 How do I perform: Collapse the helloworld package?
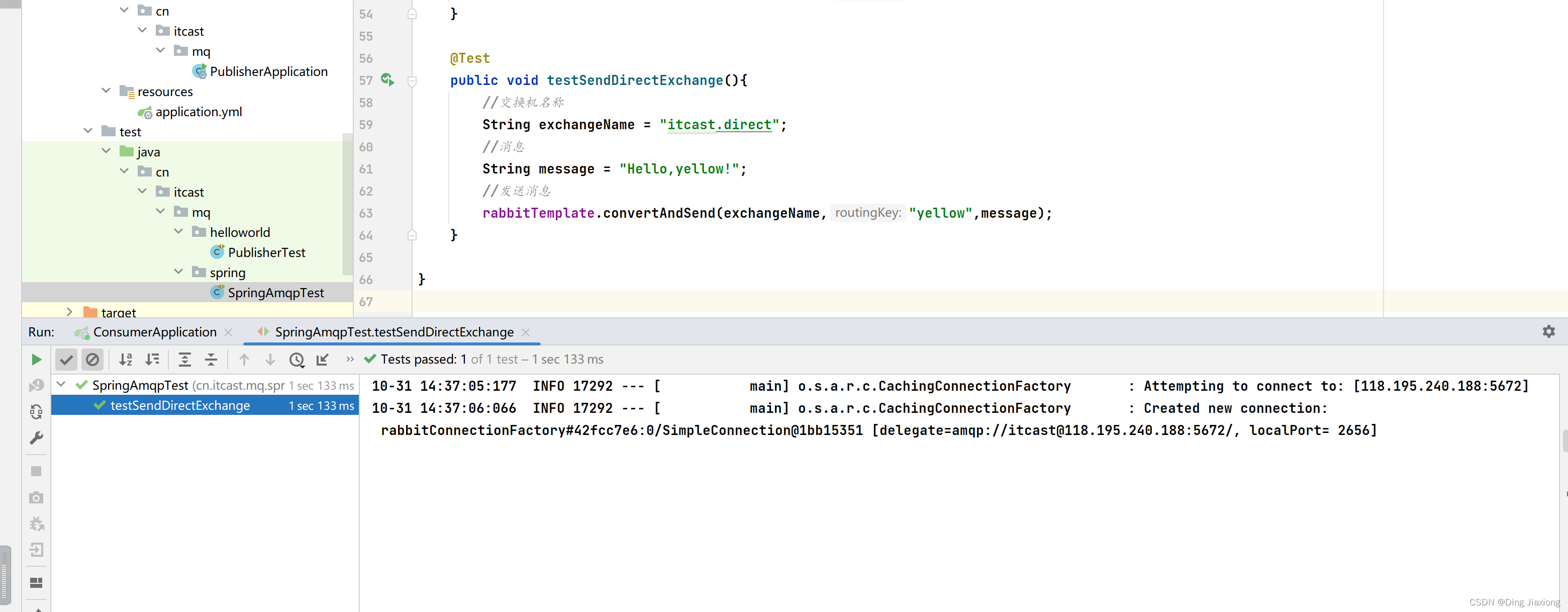click(x=178, y=231)
